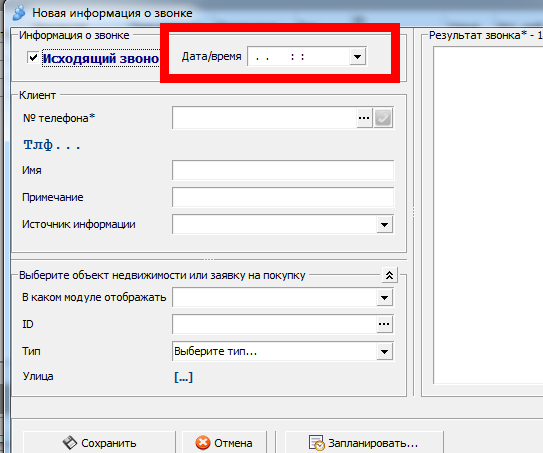Click into the Имя text field
543x453 pixels.
(283, 170)
